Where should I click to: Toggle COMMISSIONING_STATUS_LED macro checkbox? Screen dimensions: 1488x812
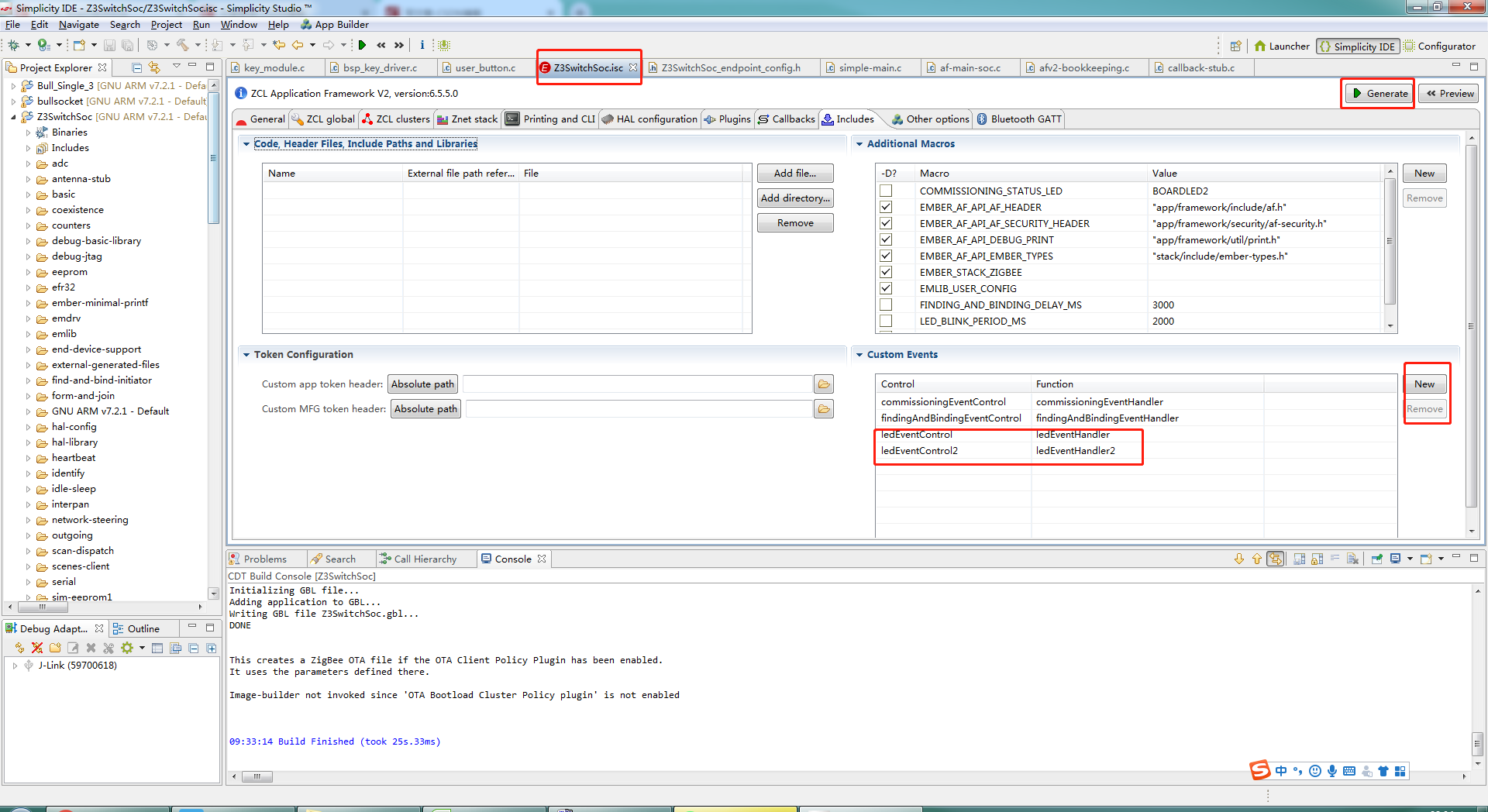click(886, 191)
